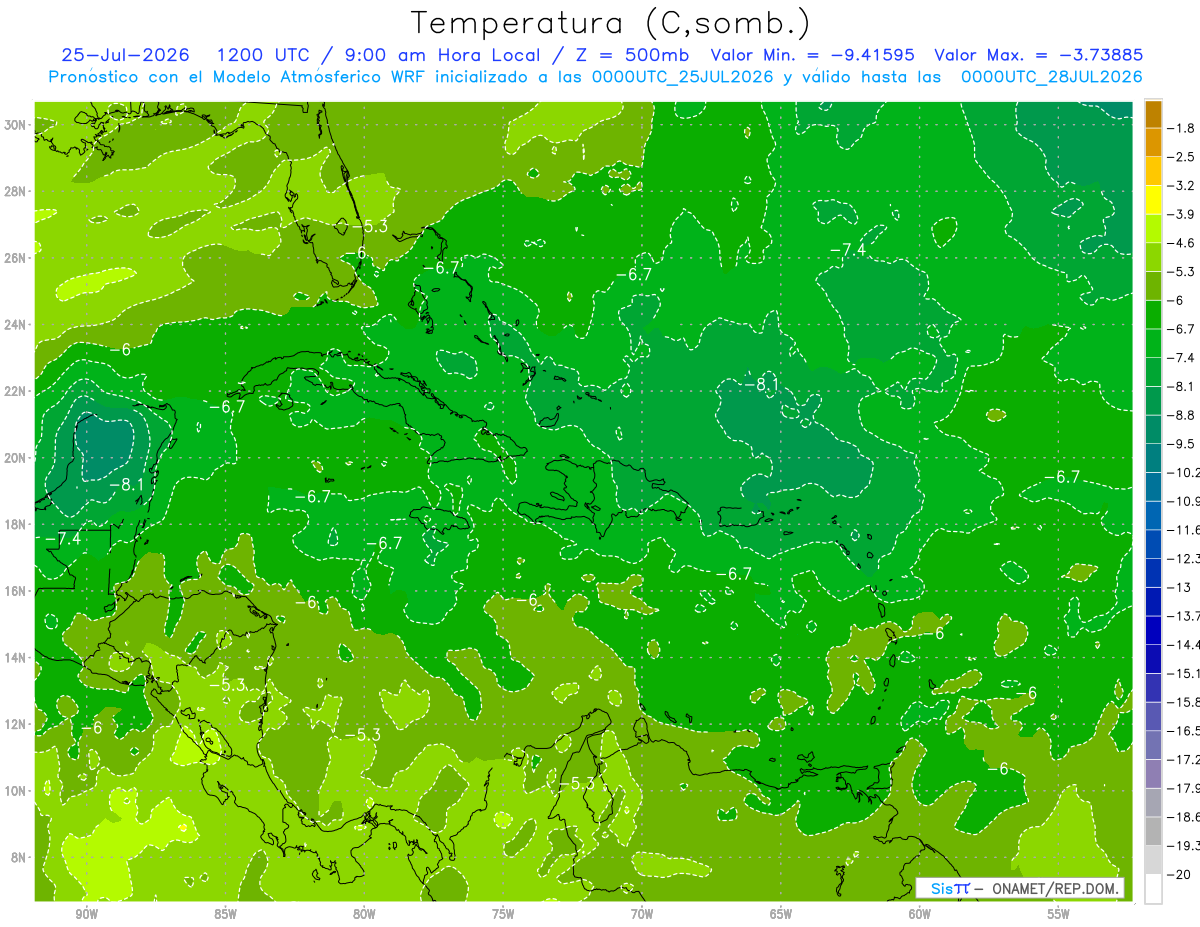The image size is (1200, 927).
Task: Click the dark orange swatch above the -1.8 label
Action: [x=1153, y=114]
